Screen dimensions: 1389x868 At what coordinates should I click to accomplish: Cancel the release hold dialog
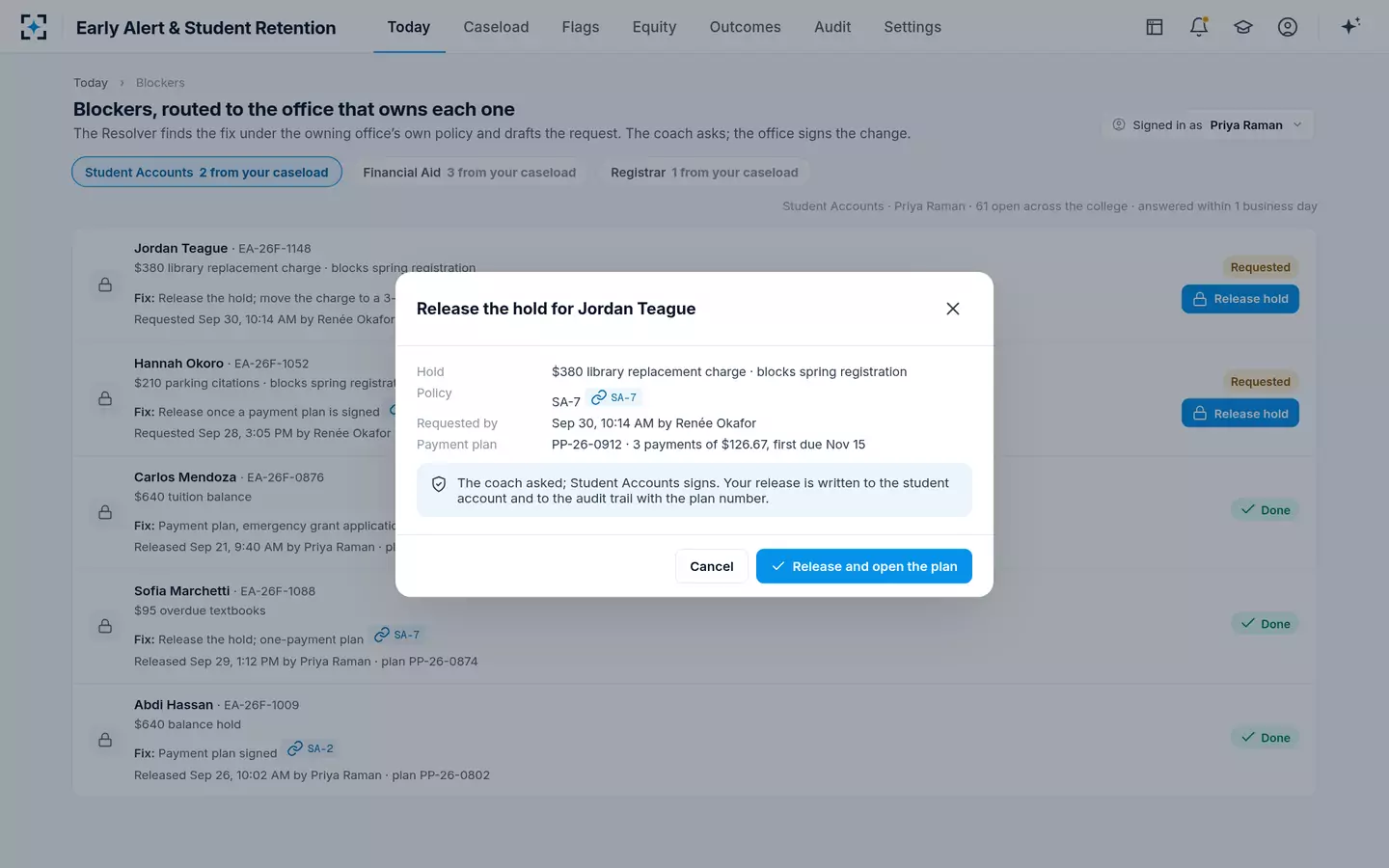[x=712, y=566]
